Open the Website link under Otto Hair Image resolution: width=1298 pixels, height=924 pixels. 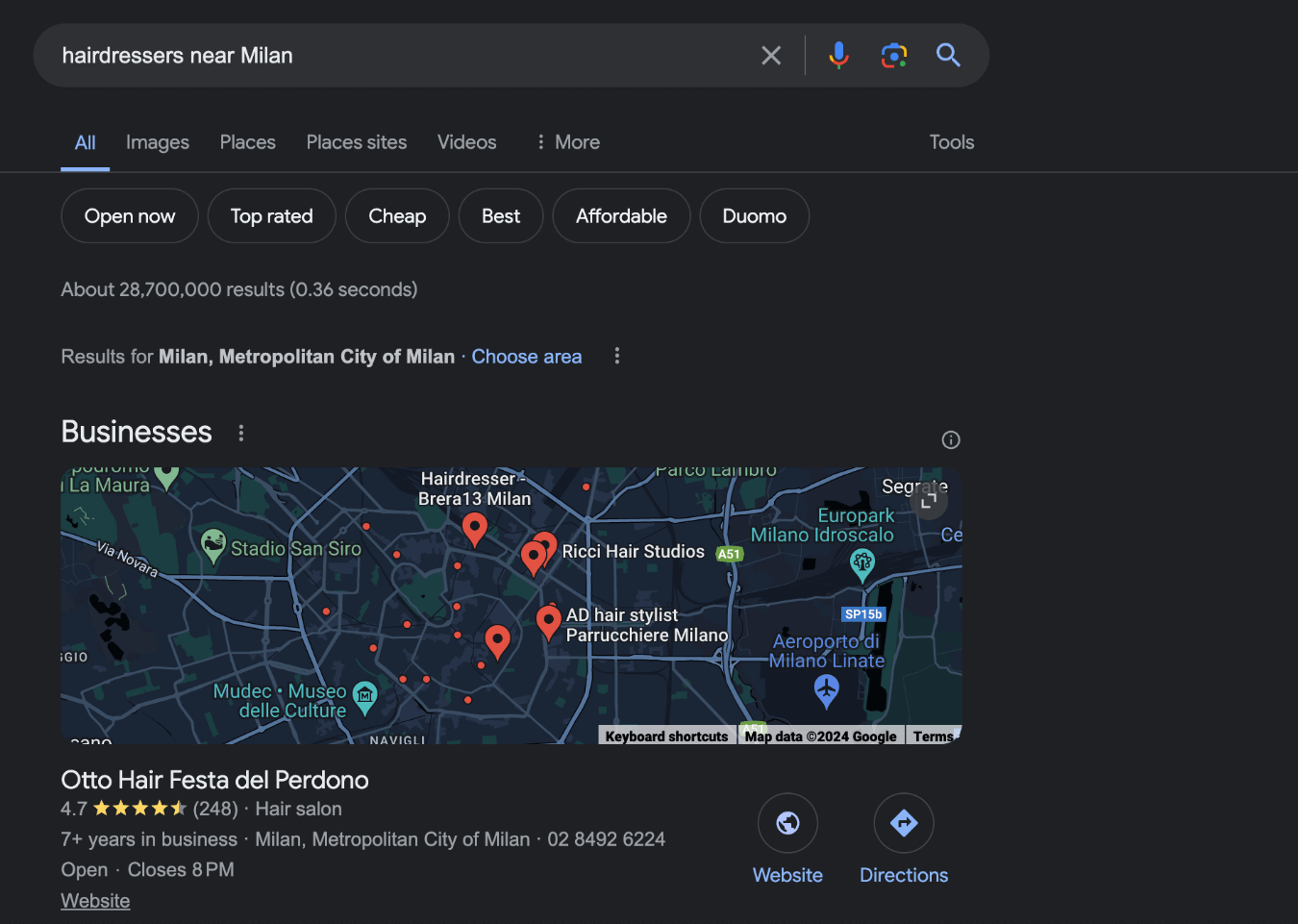(x=94, y=900)
